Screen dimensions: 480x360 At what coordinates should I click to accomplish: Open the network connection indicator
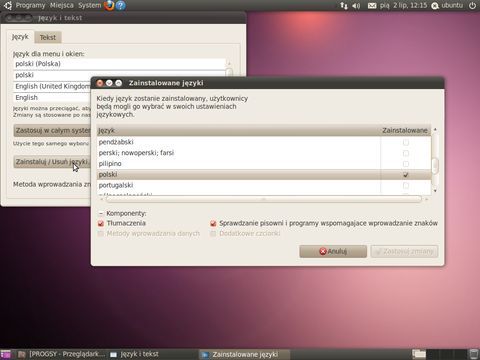point(344,5)
